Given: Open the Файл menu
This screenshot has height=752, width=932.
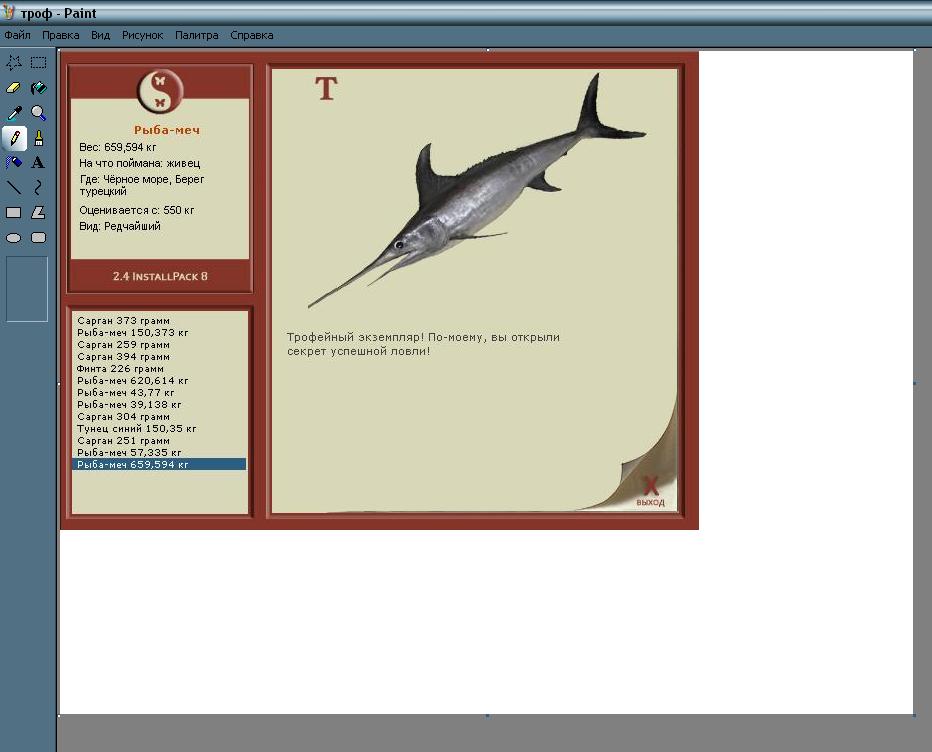Looking at the screenshot, I should (x=17, y=35).
